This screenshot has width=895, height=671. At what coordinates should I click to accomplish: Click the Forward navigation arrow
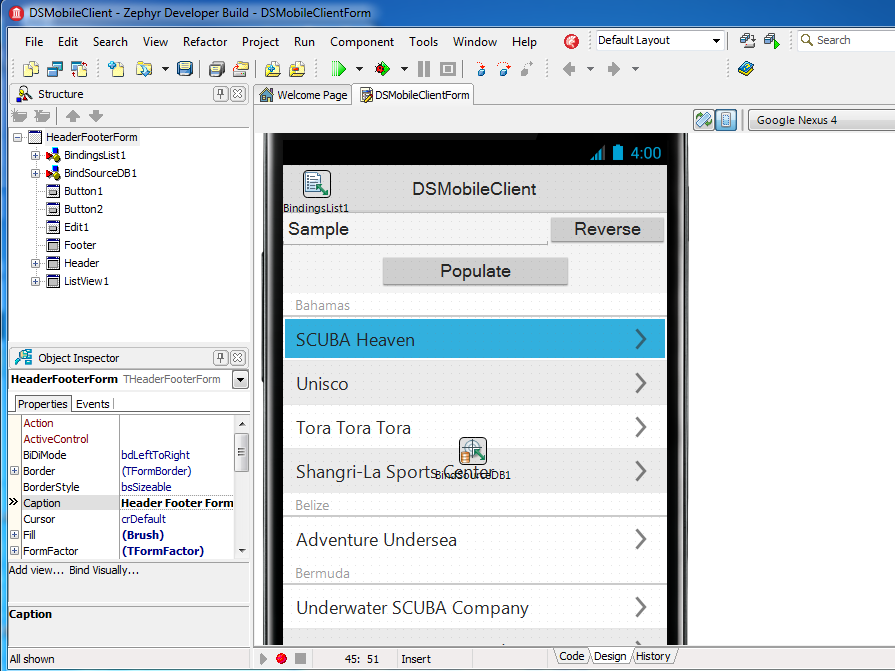point(614,69)
